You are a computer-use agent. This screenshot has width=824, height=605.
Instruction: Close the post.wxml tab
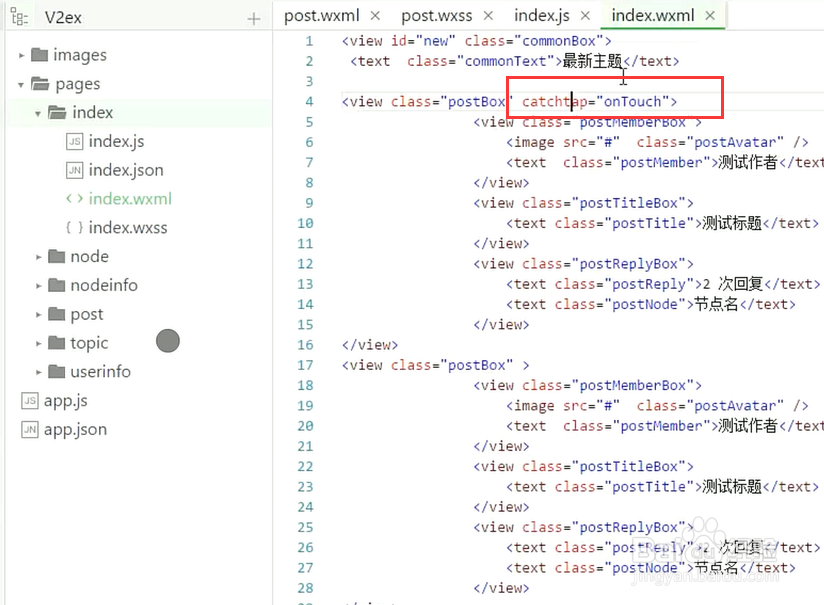coord(375,16)
